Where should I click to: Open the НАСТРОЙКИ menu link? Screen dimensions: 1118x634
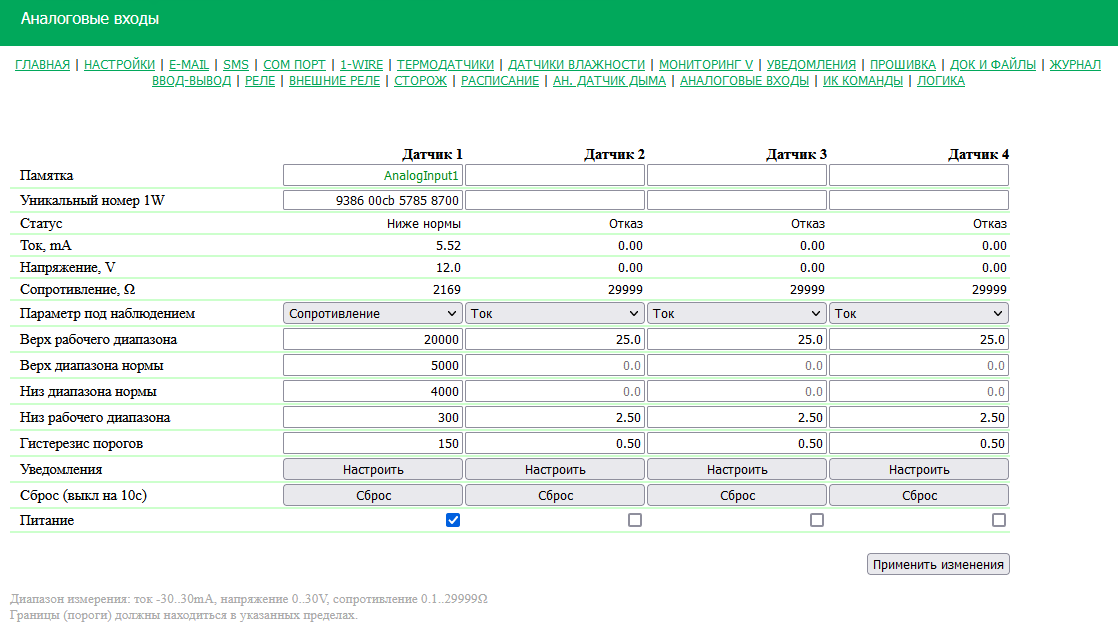point(119,65)
